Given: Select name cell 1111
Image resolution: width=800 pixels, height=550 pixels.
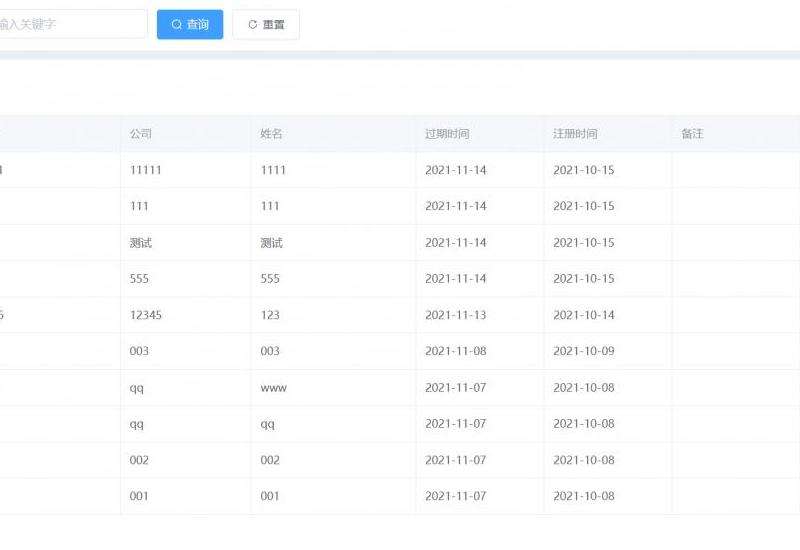Looking at the screenshot, I should pyautogui.click(x=273, y=170).
